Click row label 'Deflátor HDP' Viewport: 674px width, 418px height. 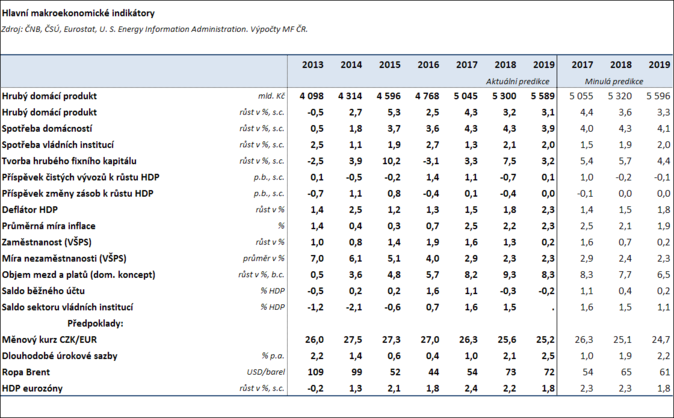tap(30, 210)
